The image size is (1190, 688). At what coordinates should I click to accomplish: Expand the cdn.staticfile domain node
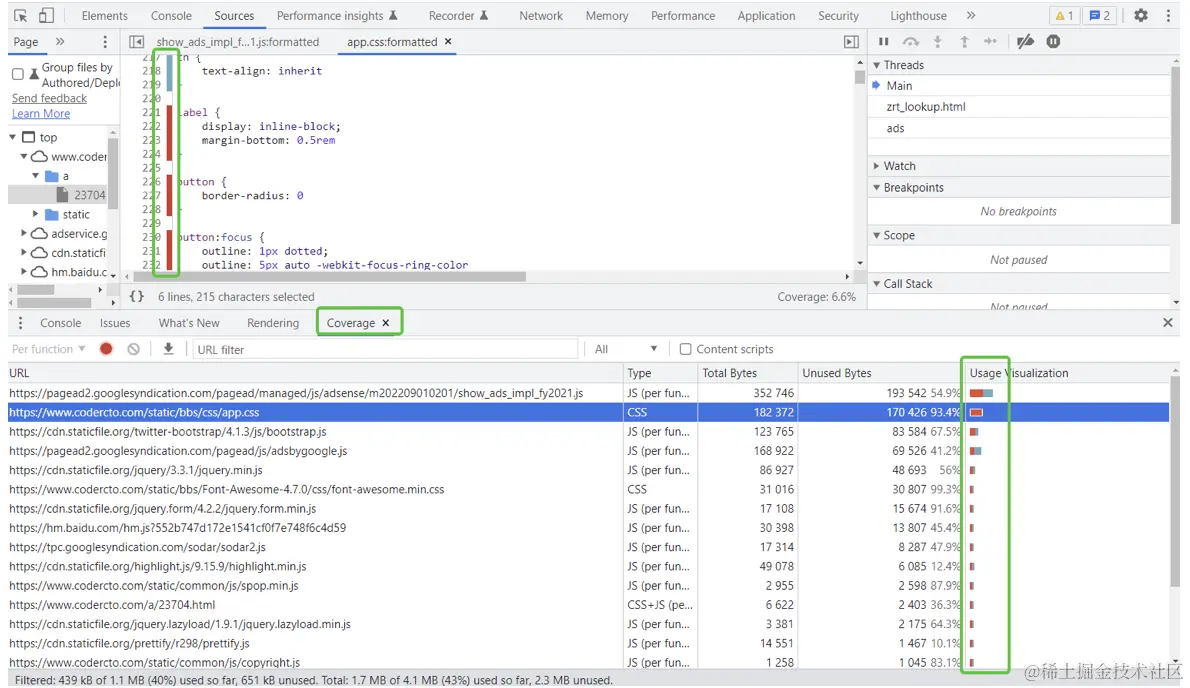click(24, 253)
